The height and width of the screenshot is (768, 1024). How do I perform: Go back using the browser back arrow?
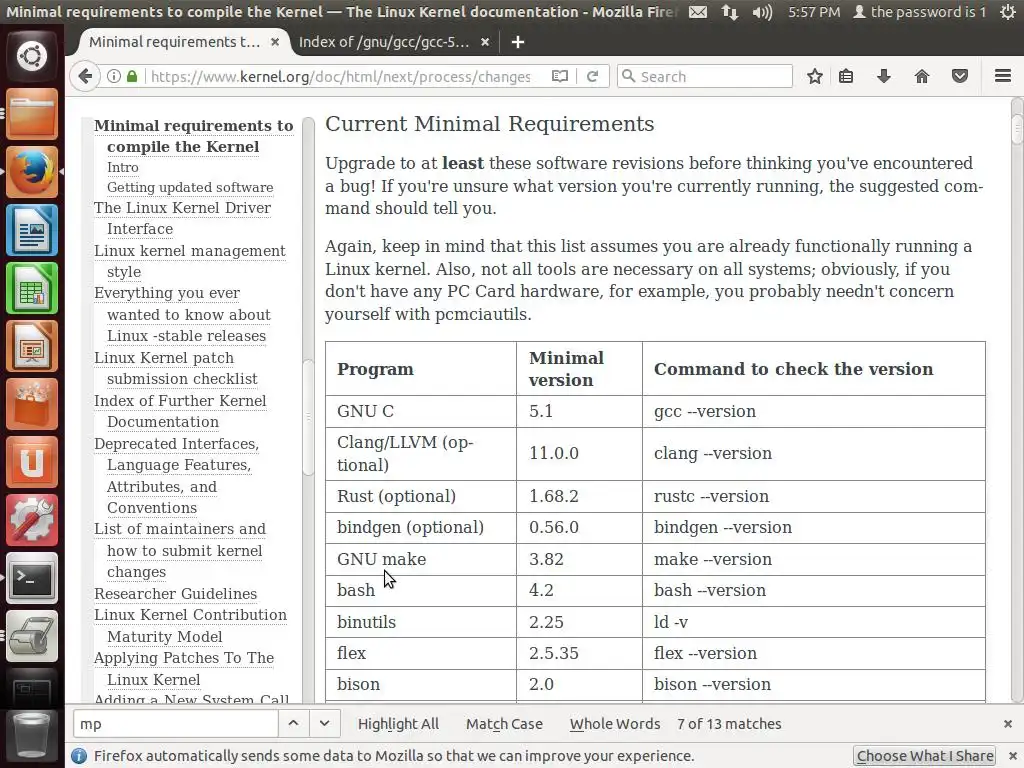point(85,76)
